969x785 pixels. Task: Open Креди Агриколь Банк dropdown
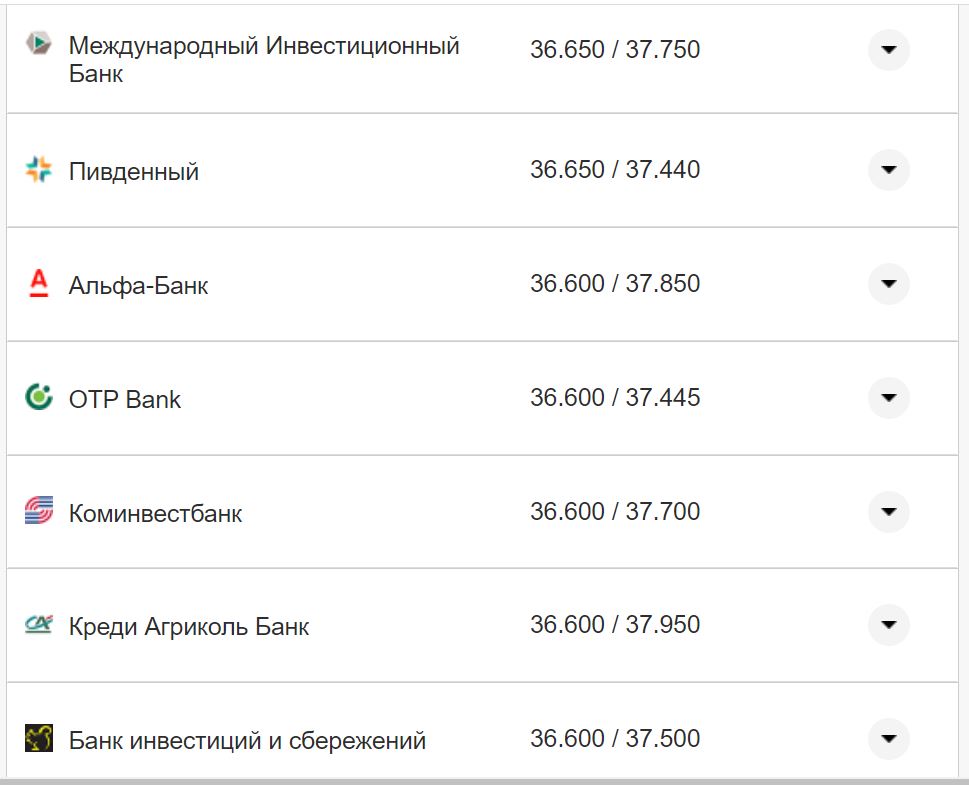(888, 624)
